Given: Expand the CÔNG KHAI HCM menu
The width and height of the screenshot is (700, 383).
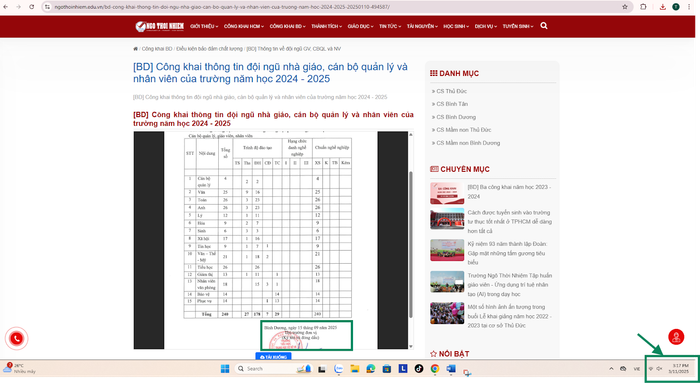Looking at the screenshot, I should click(244, 26).
